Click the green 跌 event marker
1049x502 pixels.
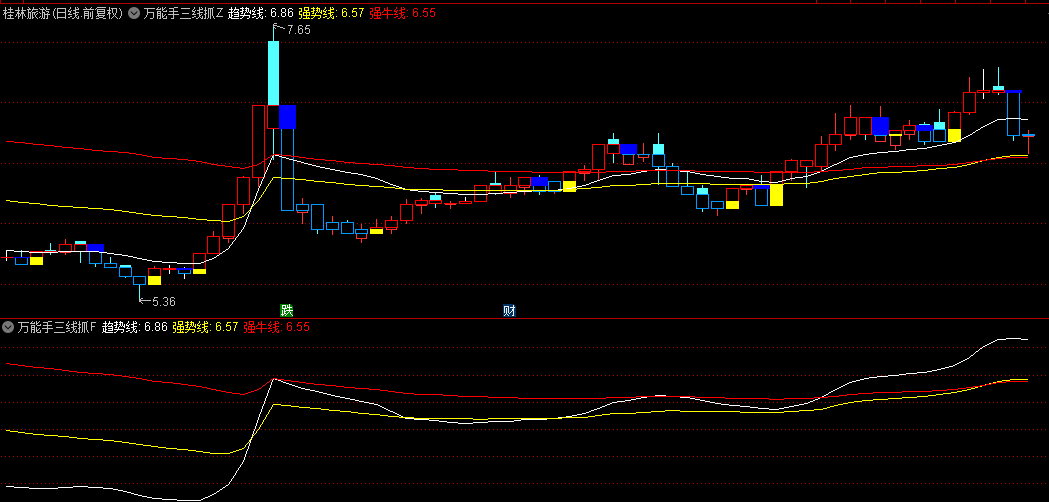tap(286, 310)
